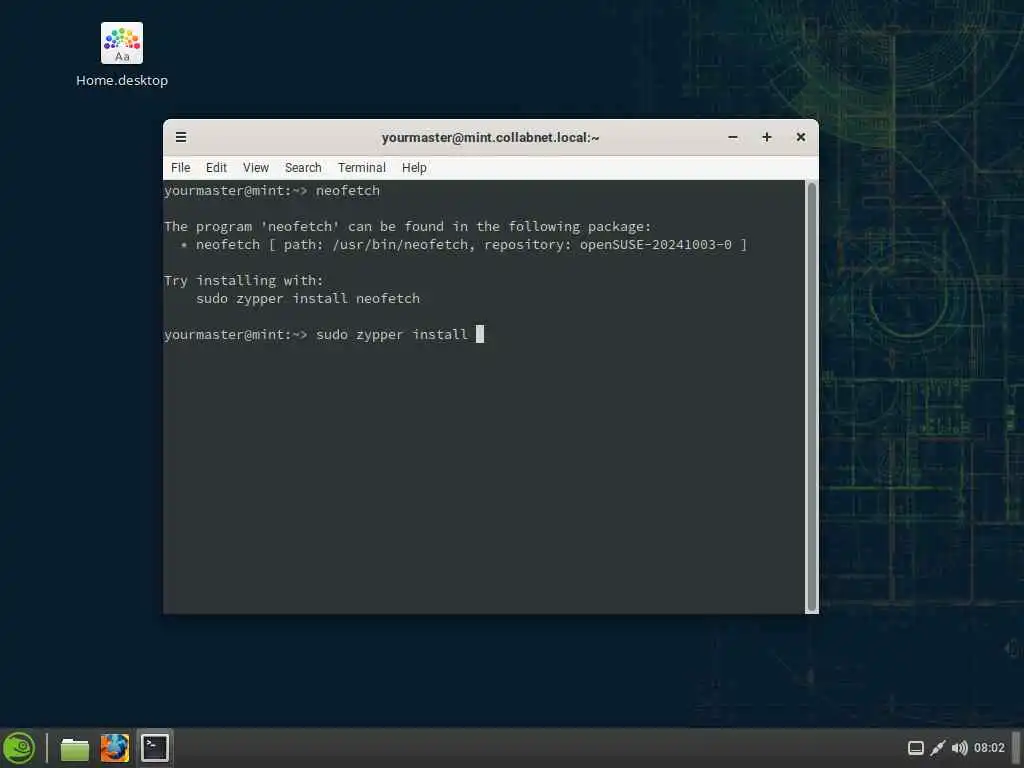Click the terminal cursor after 'sudo zypper install'
This screenshot has height=768, width=1024.
(480, 334)
